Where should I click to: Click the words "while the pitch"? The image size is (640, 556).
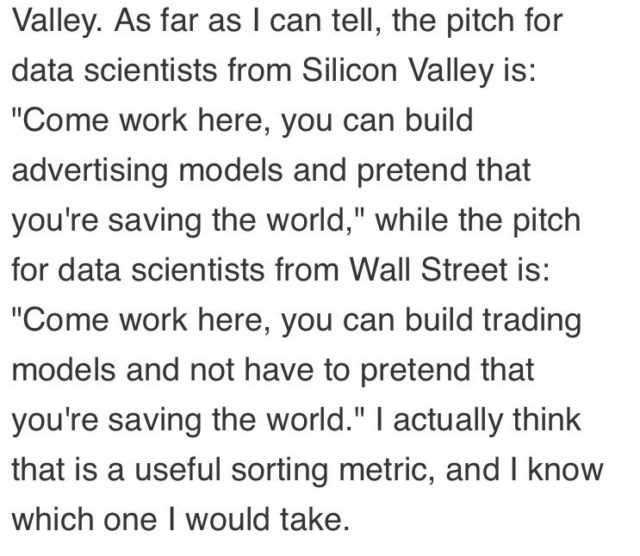(478, 221)
